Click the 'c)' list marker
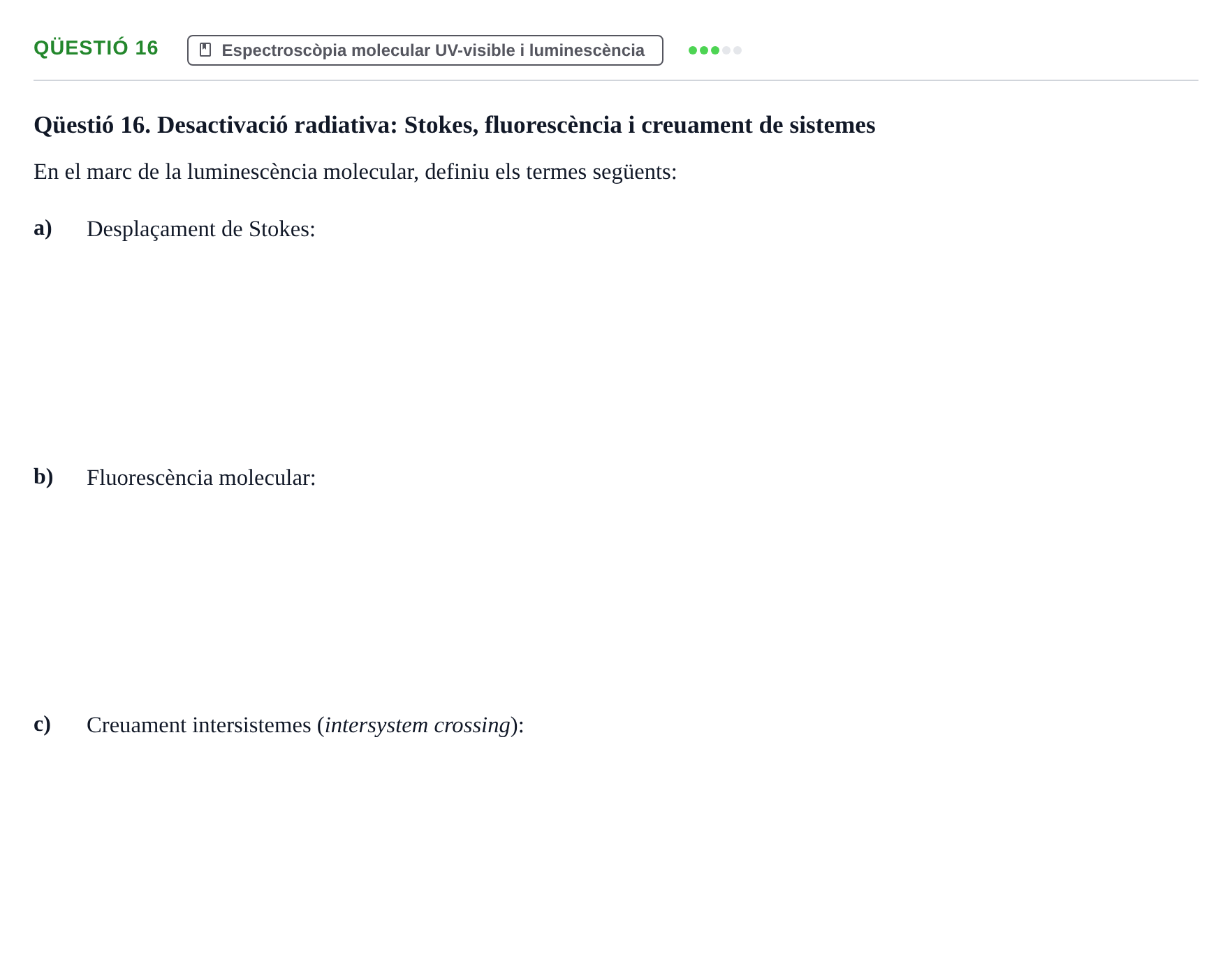This screenshot has height=967, width=1232. tap(42, 725)
